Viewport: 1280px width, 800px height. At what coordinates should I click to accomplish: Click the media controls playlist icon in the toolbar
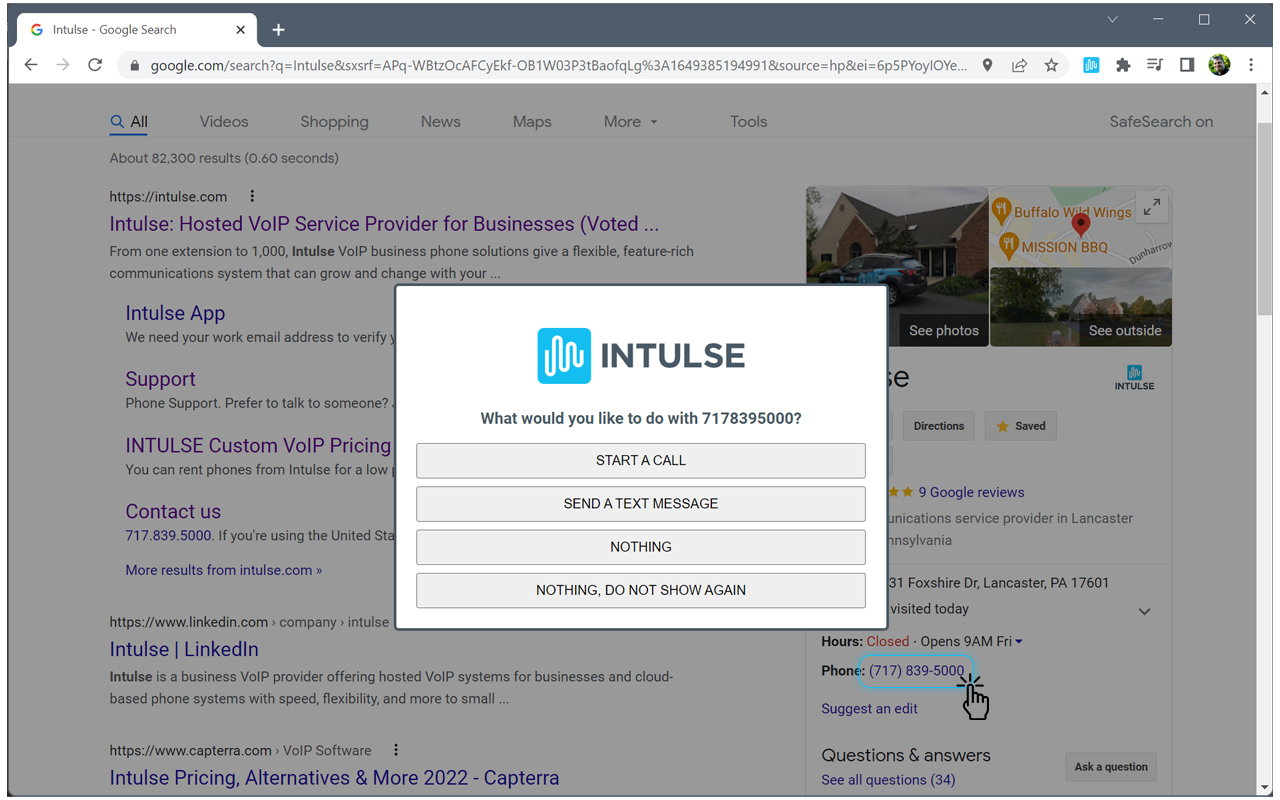coord(1155,64)
